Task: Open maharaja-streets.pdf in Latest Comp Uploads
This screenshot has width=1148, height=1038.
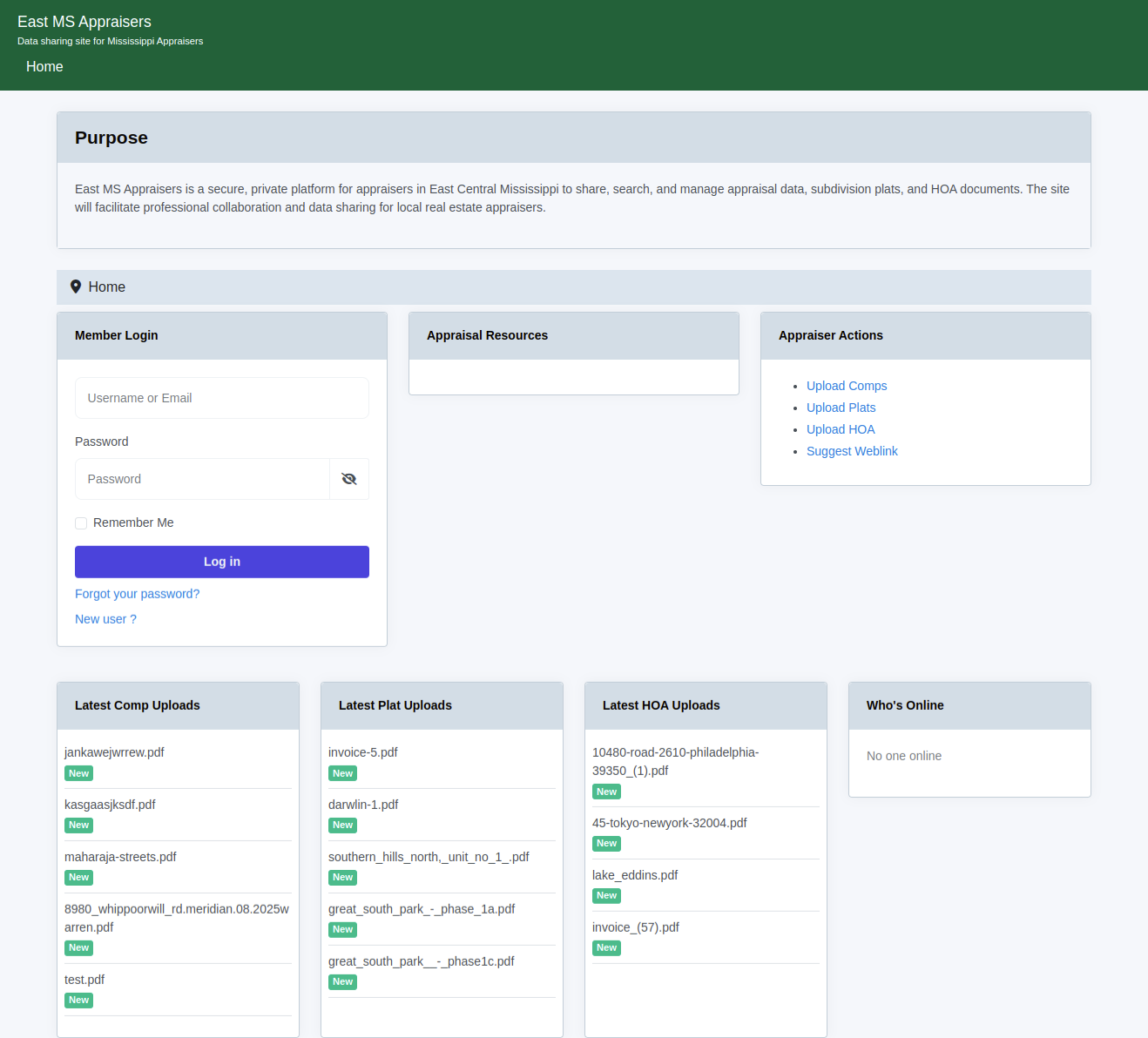Action: tap(120, 857)
